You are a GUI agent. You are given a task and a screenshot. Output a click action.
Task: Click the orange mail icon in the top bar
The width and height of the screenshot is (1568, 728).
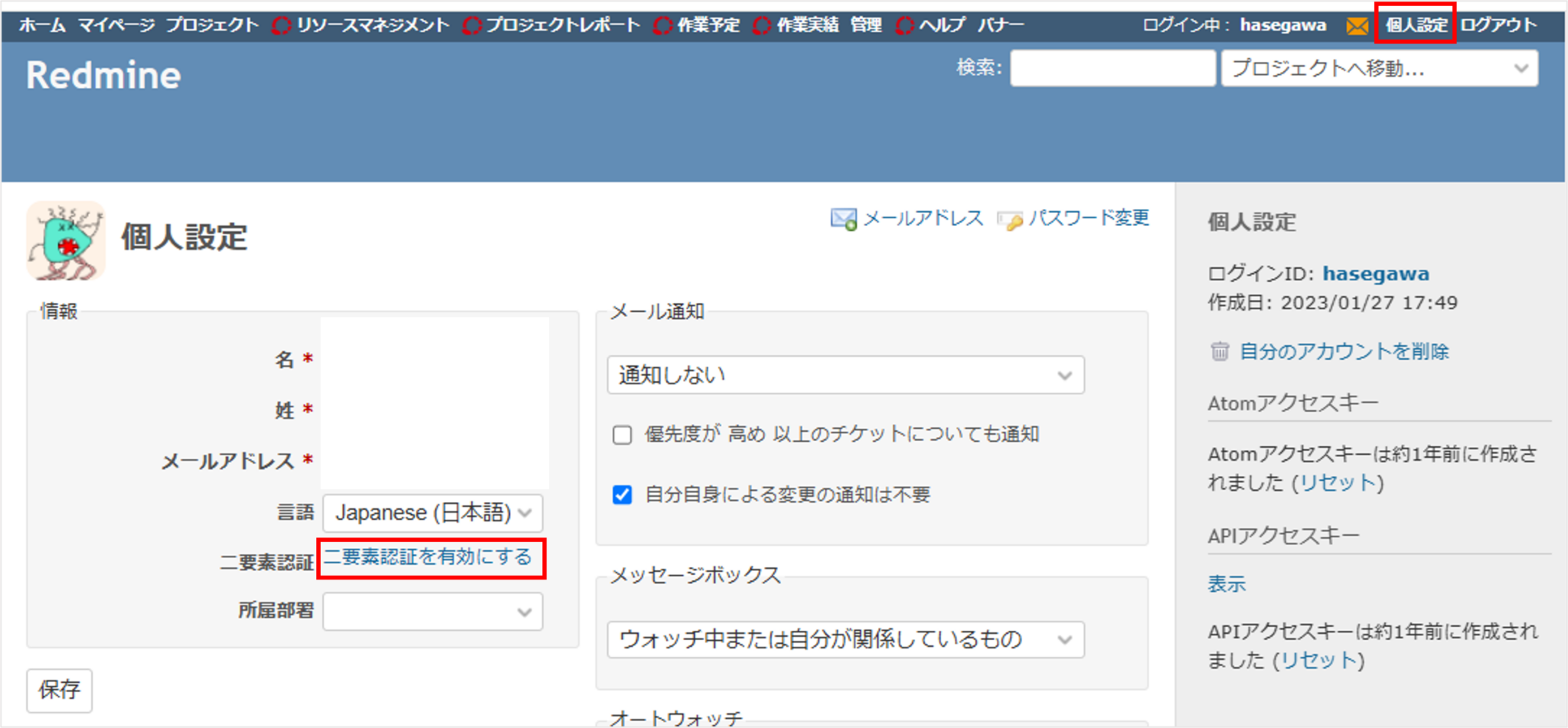tap(1356, 24)
